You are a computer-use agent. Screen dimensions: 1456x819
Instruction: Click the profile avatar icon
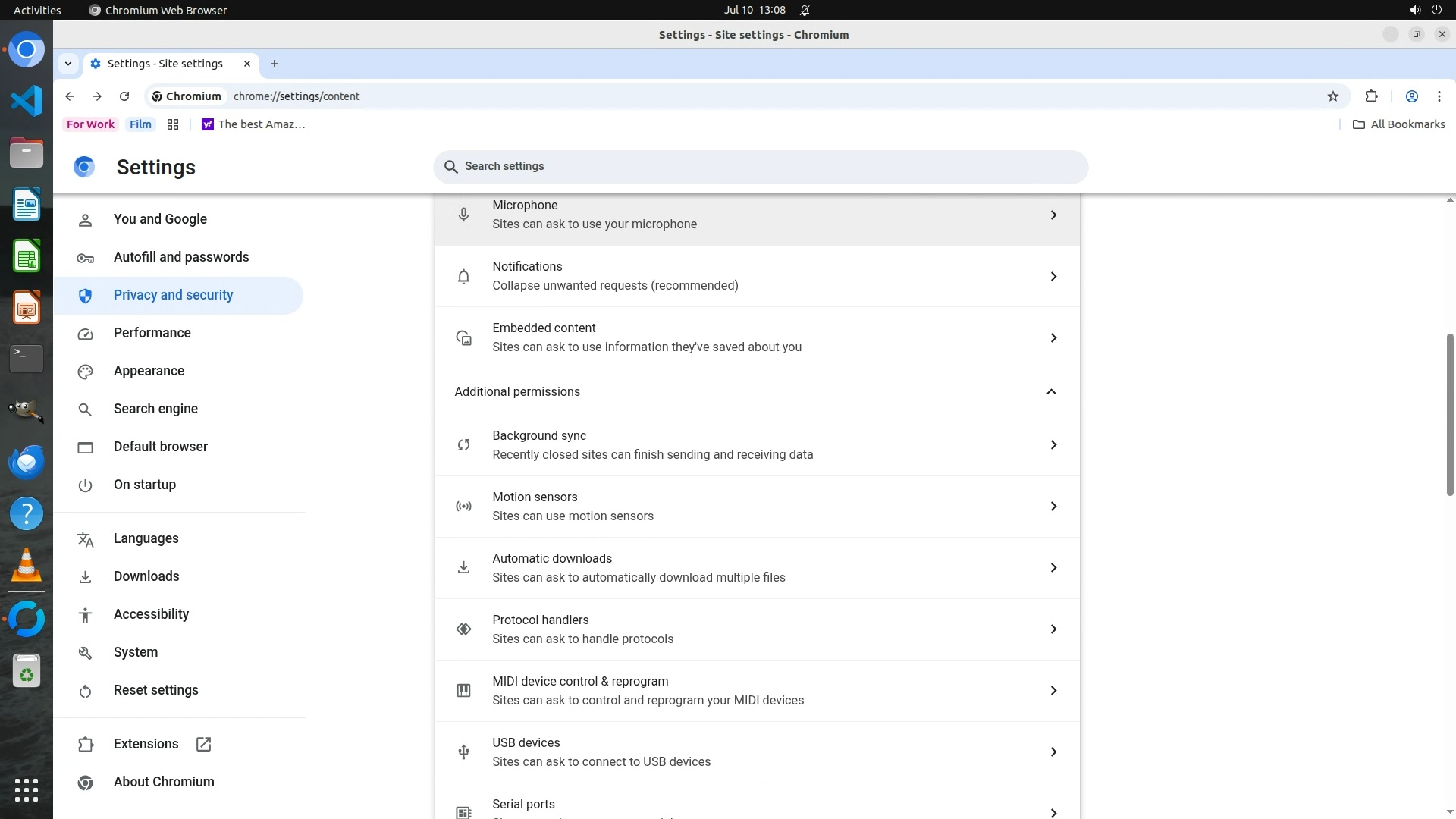[x=1411, y=96]
